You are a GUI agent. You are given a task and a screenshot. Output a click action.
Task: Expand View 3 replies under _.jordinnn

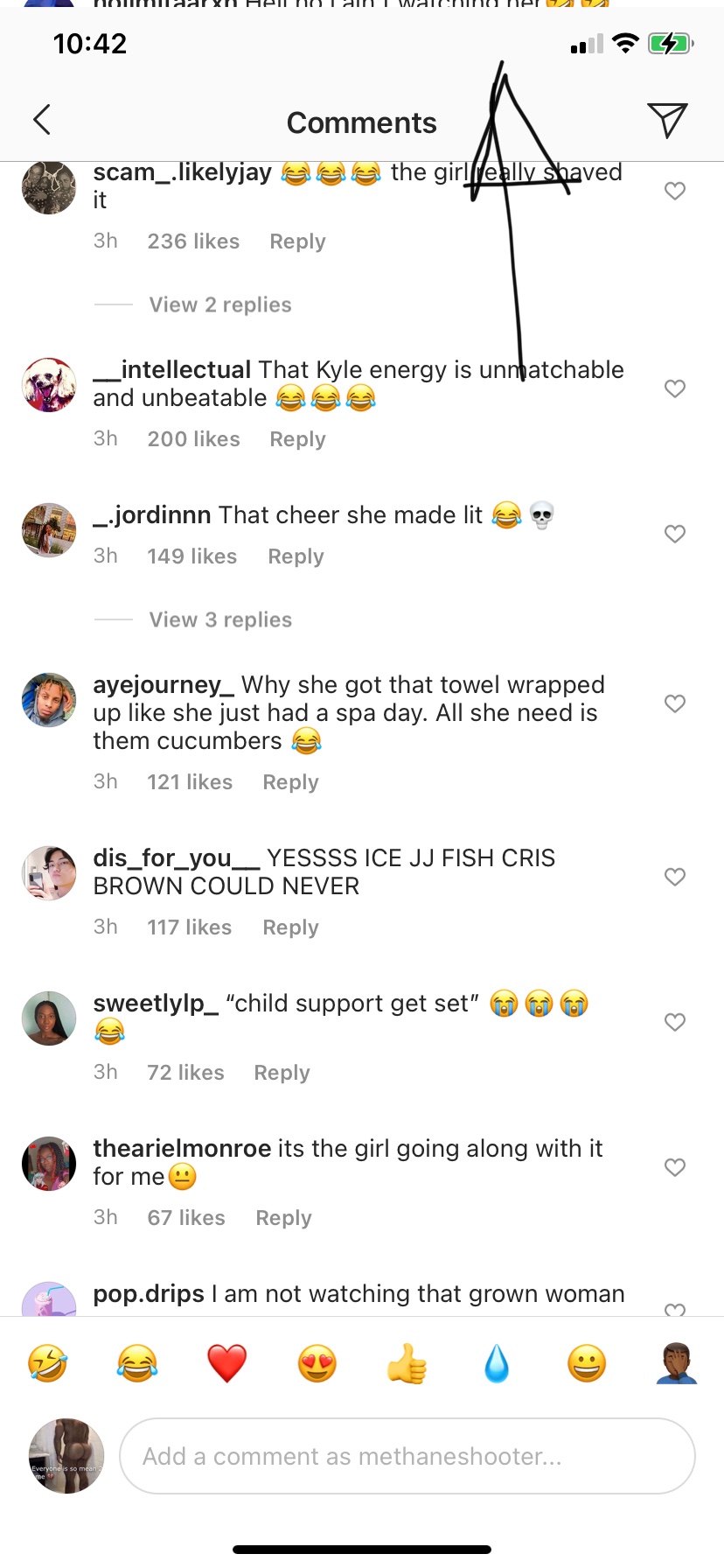click(219, 619)
